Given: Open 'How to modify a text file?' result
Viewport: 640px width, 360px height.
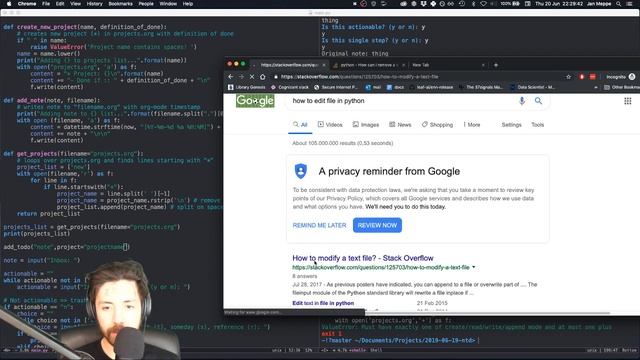Looking at the screenshot, I should click(363, 258).
